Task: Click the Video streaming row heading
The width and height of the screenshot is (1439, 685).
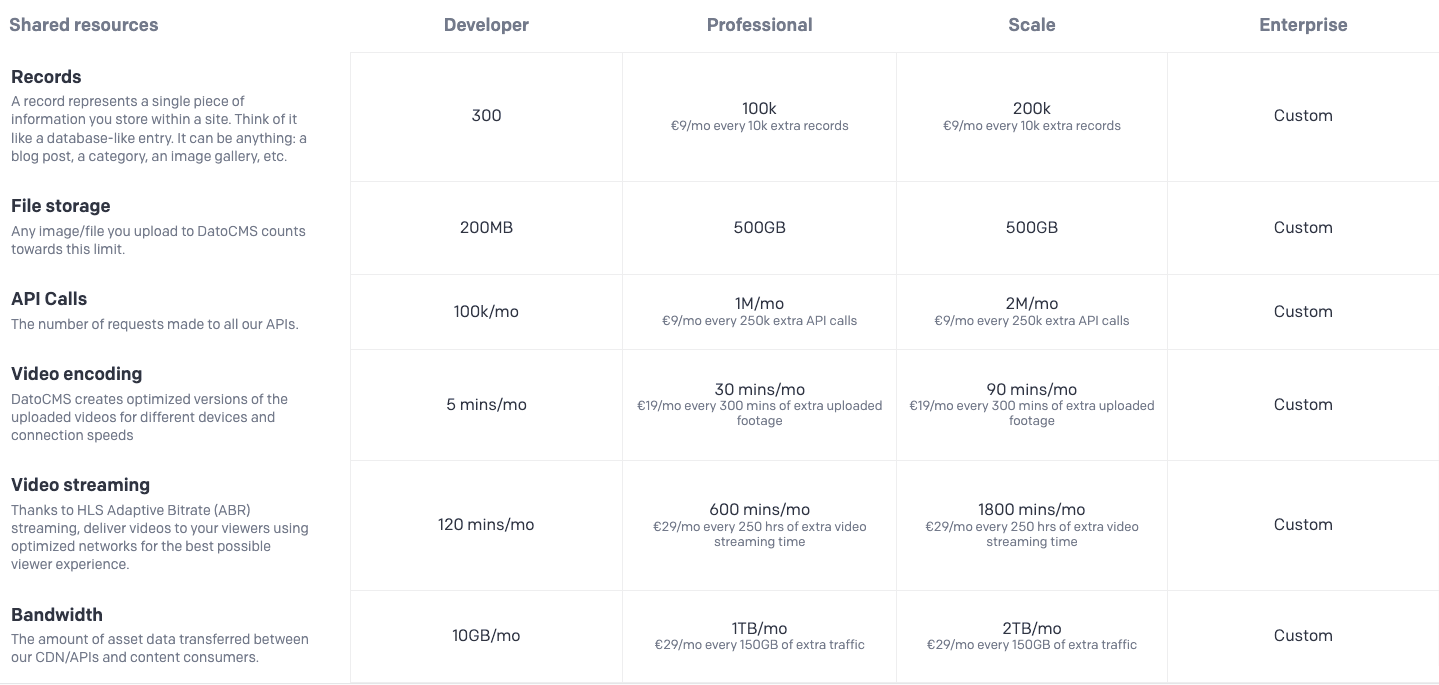Action: 81,485
